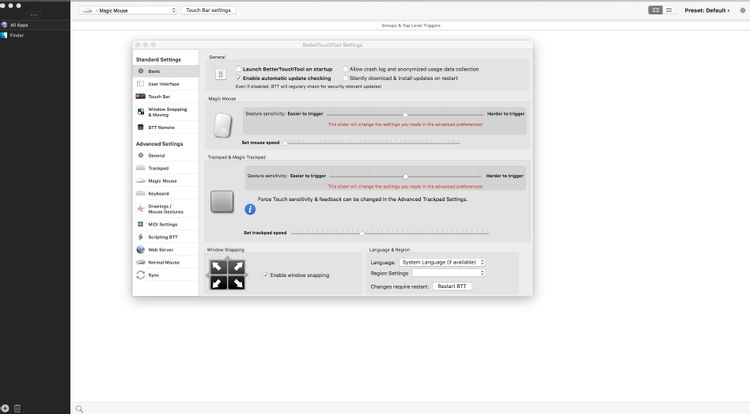Viewport: 750px width, 414px height.
Task: Toggle Enable window snapping checkbox
Action: [265, 275]
